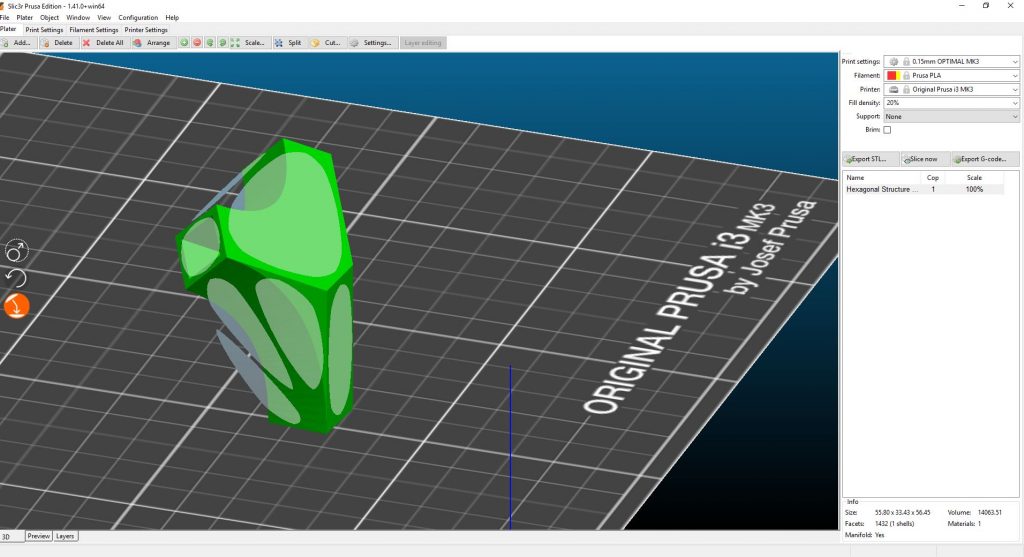Image resolution: width=1024 pixels, height=557 pixels.
Task: Select the Hexagonal Structure object row
Action: 923,189
